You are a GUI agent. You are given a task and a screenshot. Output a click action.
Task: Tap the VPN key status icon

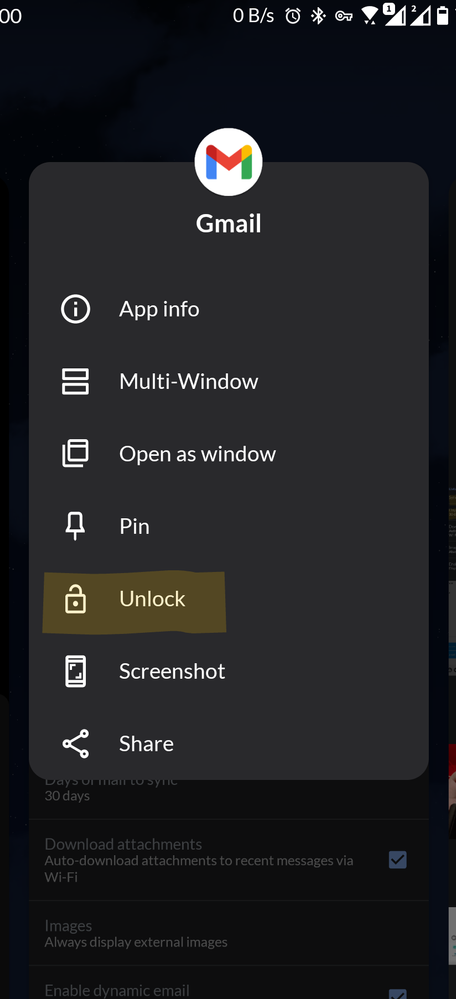click(x=344, y=16)
